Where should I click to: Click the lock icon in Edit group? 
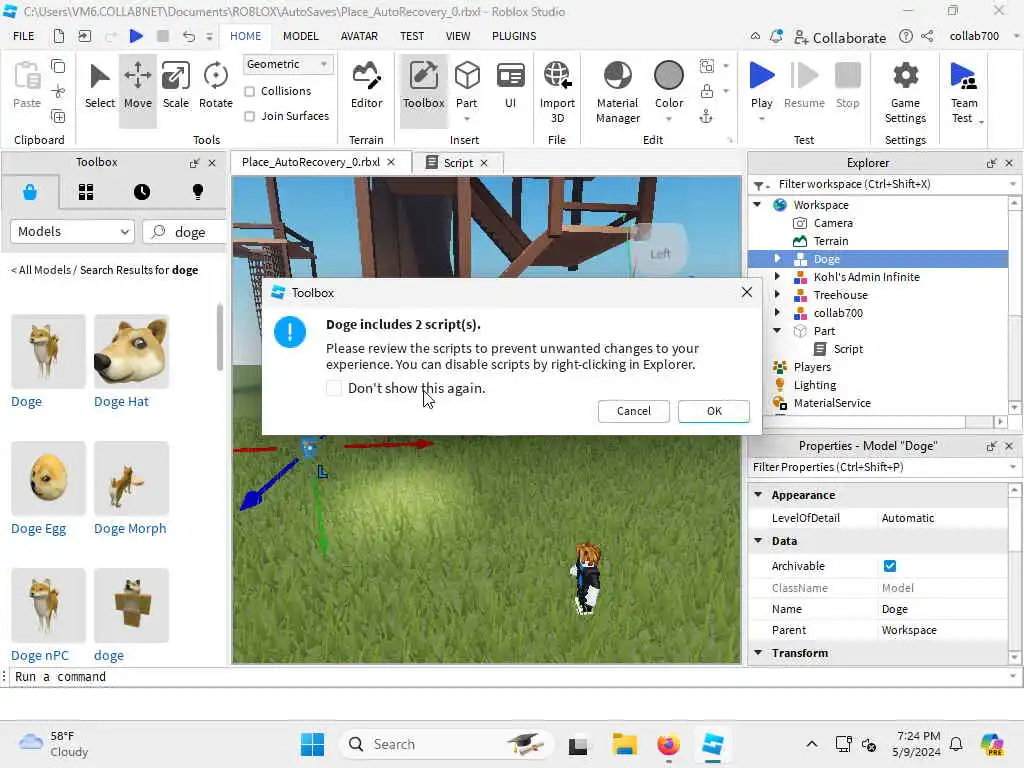coord(707,91)
